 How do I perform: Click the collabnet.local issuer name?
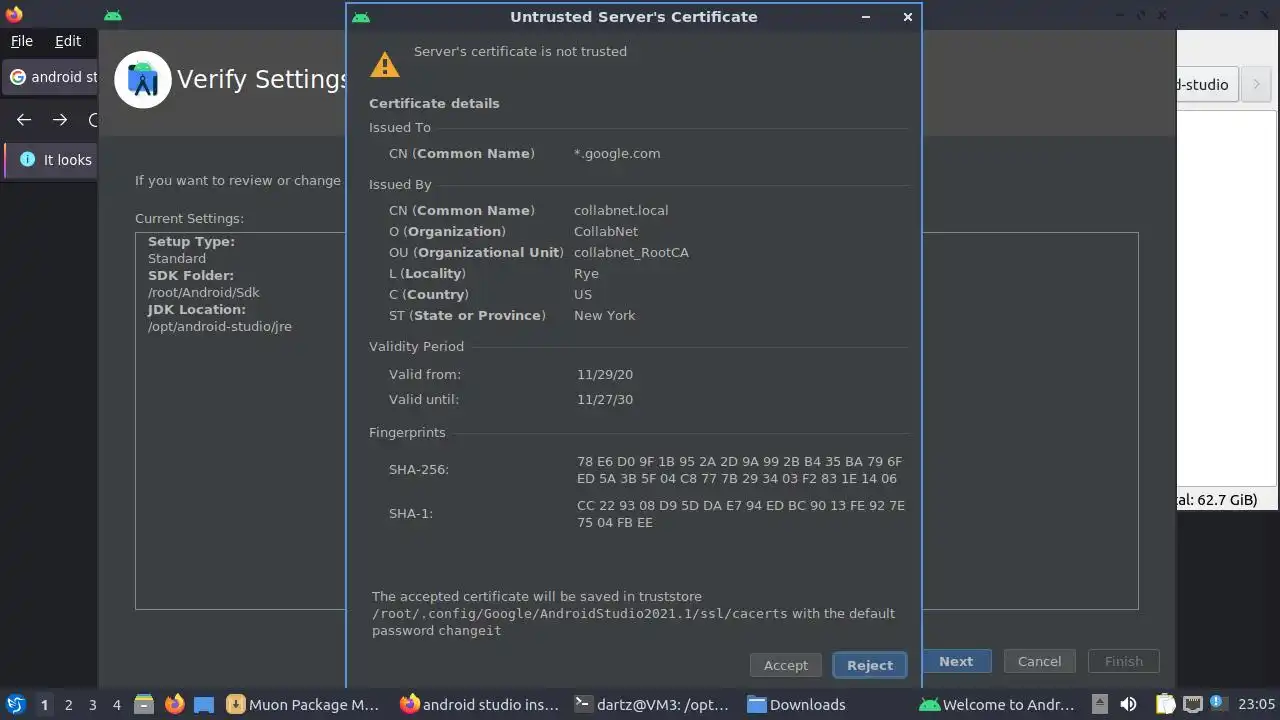621,211
